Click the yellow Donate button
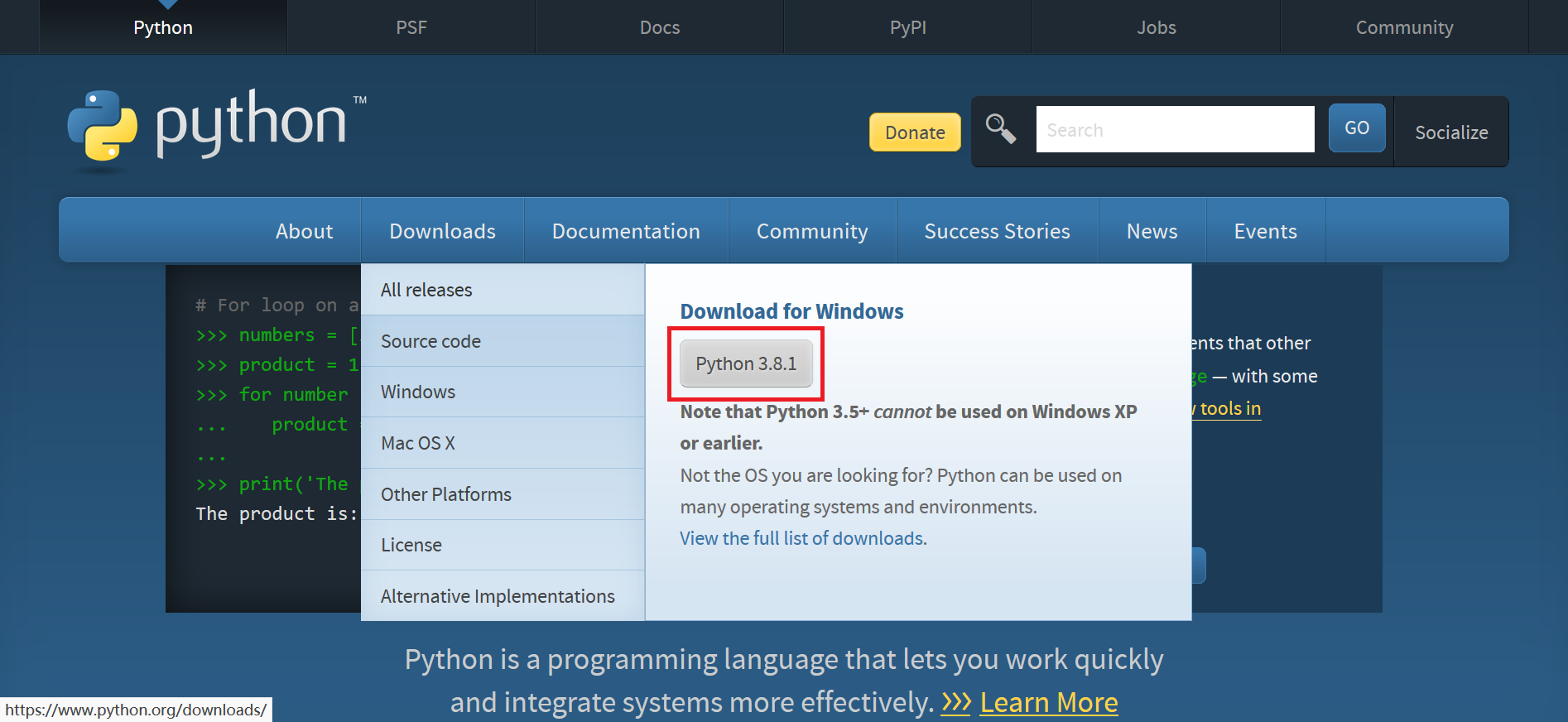Viewport: 1568px width, 722px height. [914, 132]
